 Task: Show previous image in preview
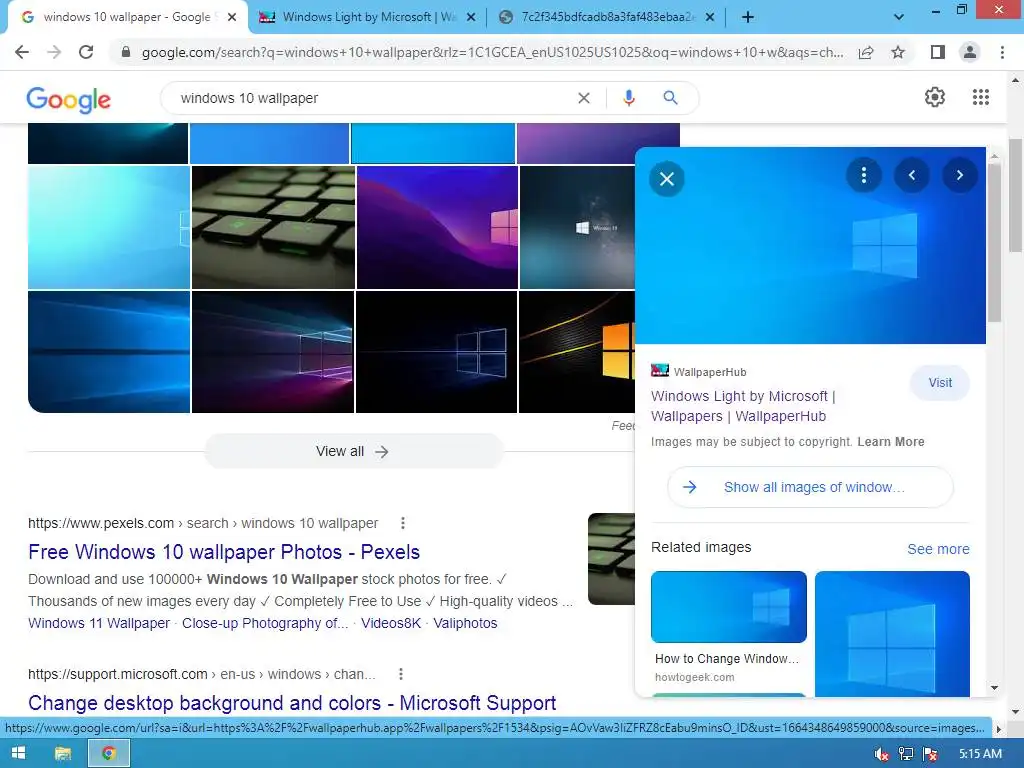(912, 175)
